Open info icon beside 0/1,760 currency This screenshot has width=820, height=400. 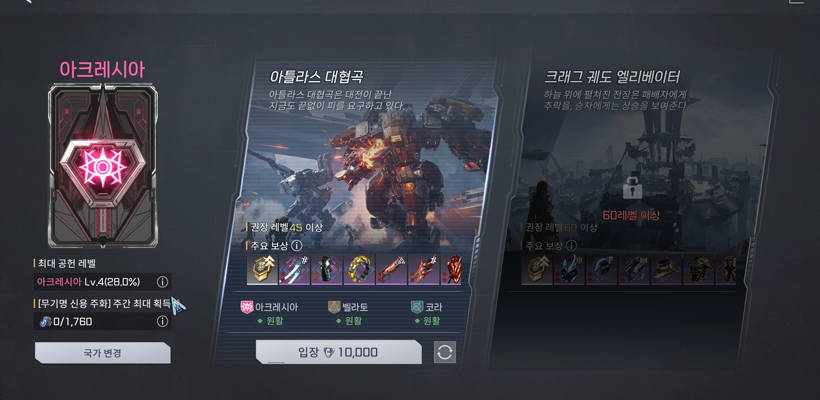163,321
